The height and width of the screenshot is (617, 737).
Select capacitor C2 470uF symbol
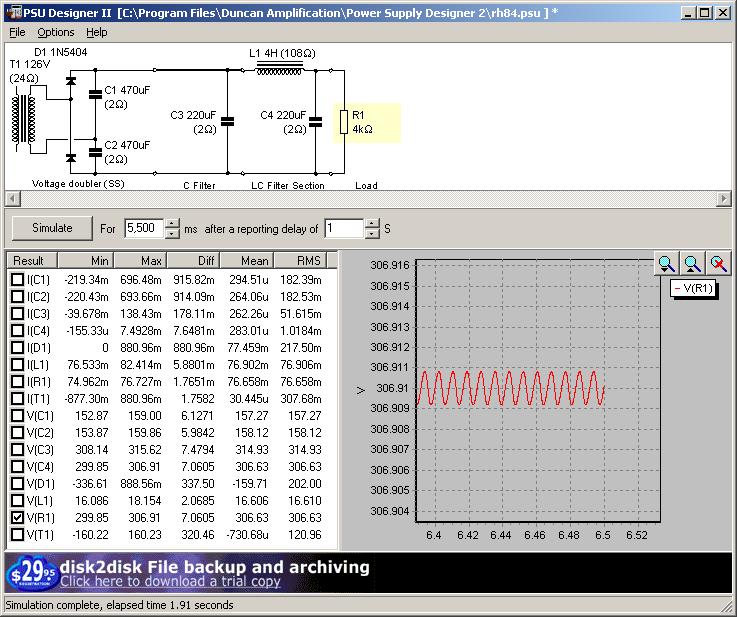tap(95, 152)
